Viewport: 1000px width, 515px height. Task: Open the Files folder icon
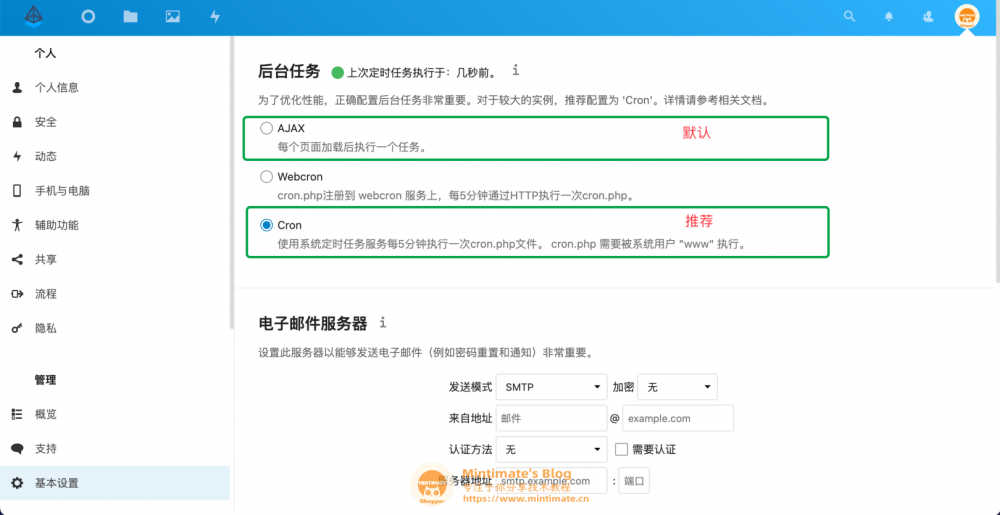pos(131,17)
